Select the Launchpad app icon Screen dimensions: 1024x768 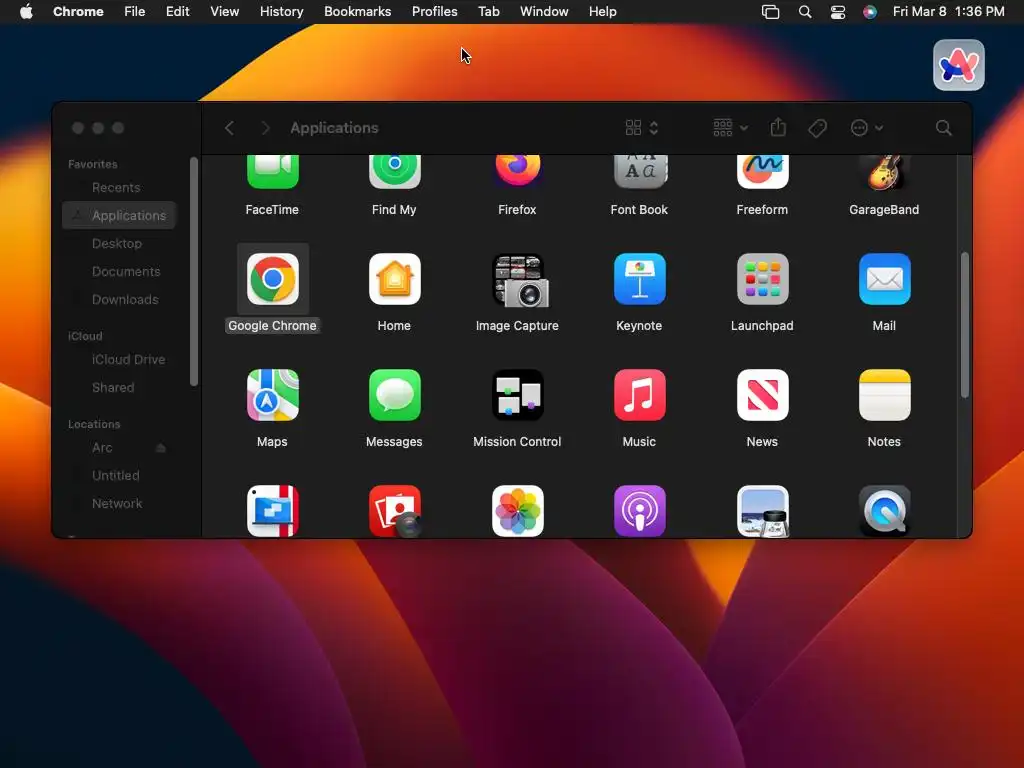(x=762, y=280)
